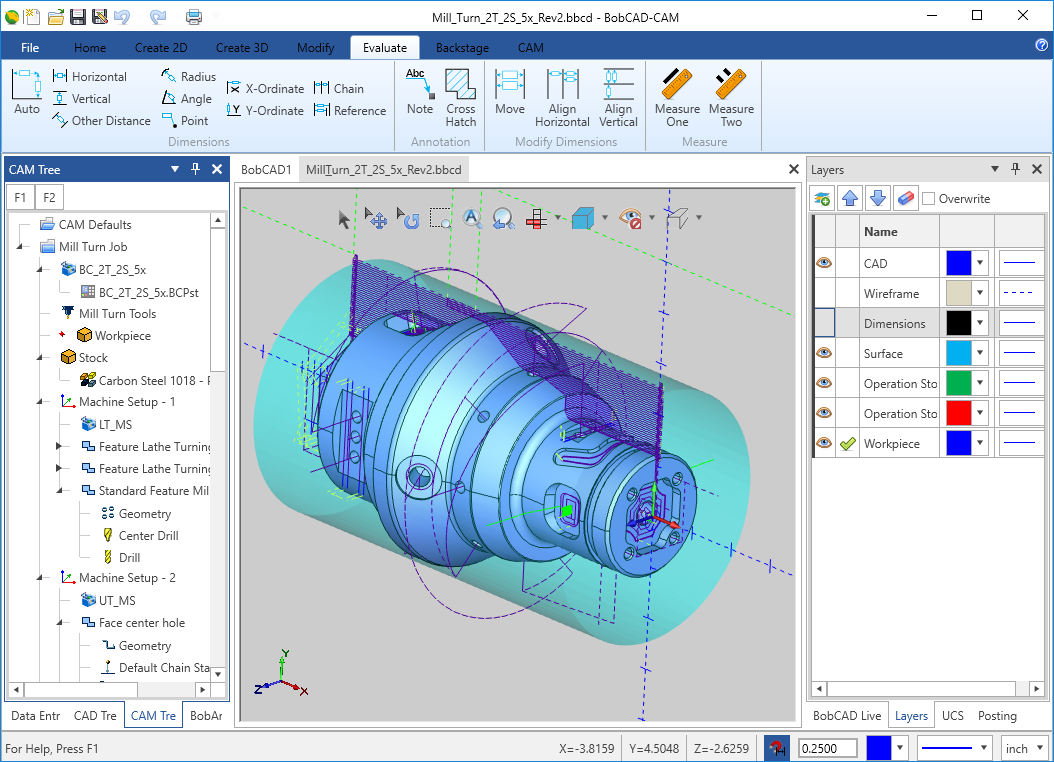
Task: Click the add new layer icon
Action: [823, 199]
